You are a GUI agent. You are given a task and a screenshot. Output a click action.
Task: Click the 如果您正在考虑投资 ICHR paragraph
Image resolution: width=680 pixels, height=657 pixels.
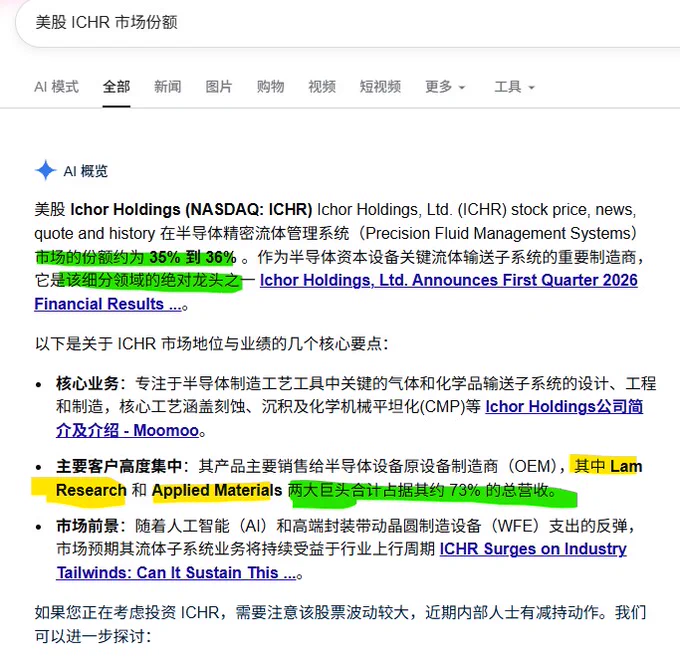(340, 624)
